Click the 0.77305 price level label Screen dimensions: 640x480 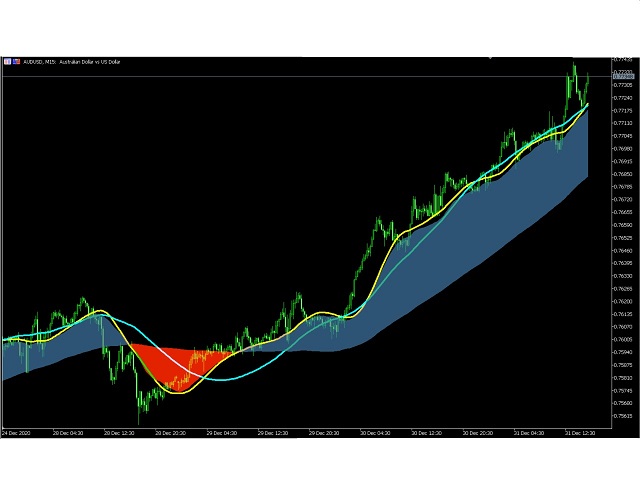coord(623,85)
